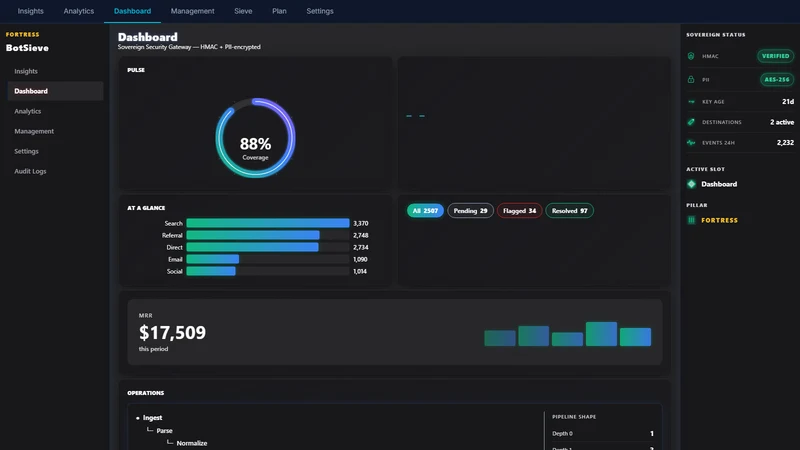This screenshot has height=450, width=800.
Task: Click the Depth 0 pipeline row
Action: point(603,434)
